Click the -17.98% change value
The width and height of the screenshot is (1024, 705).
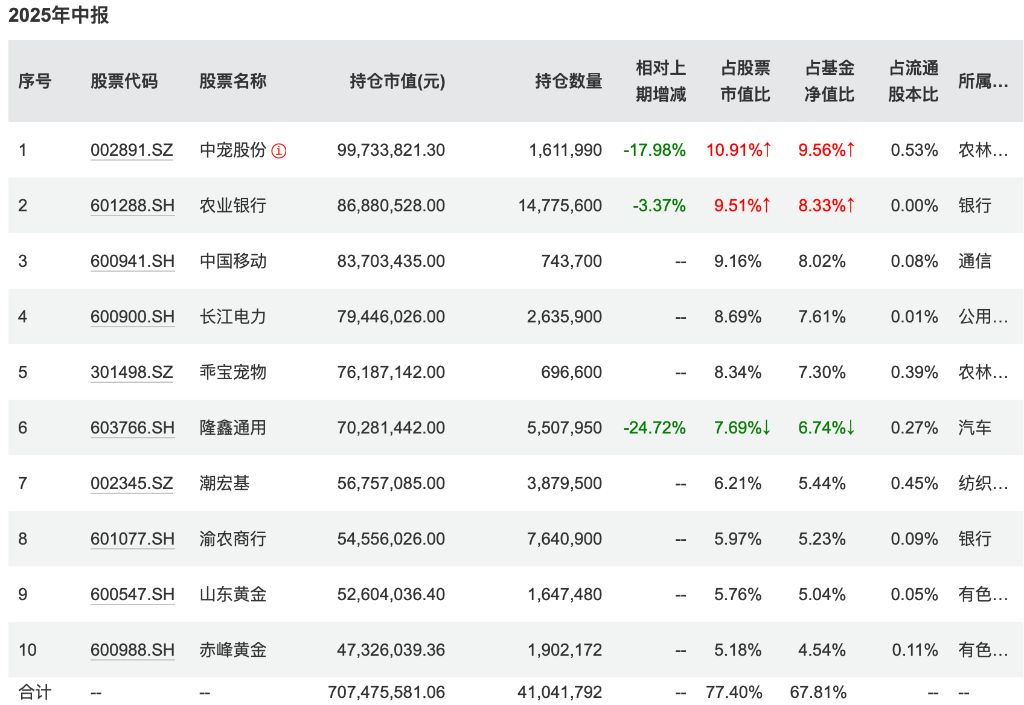tap(654, 150)
